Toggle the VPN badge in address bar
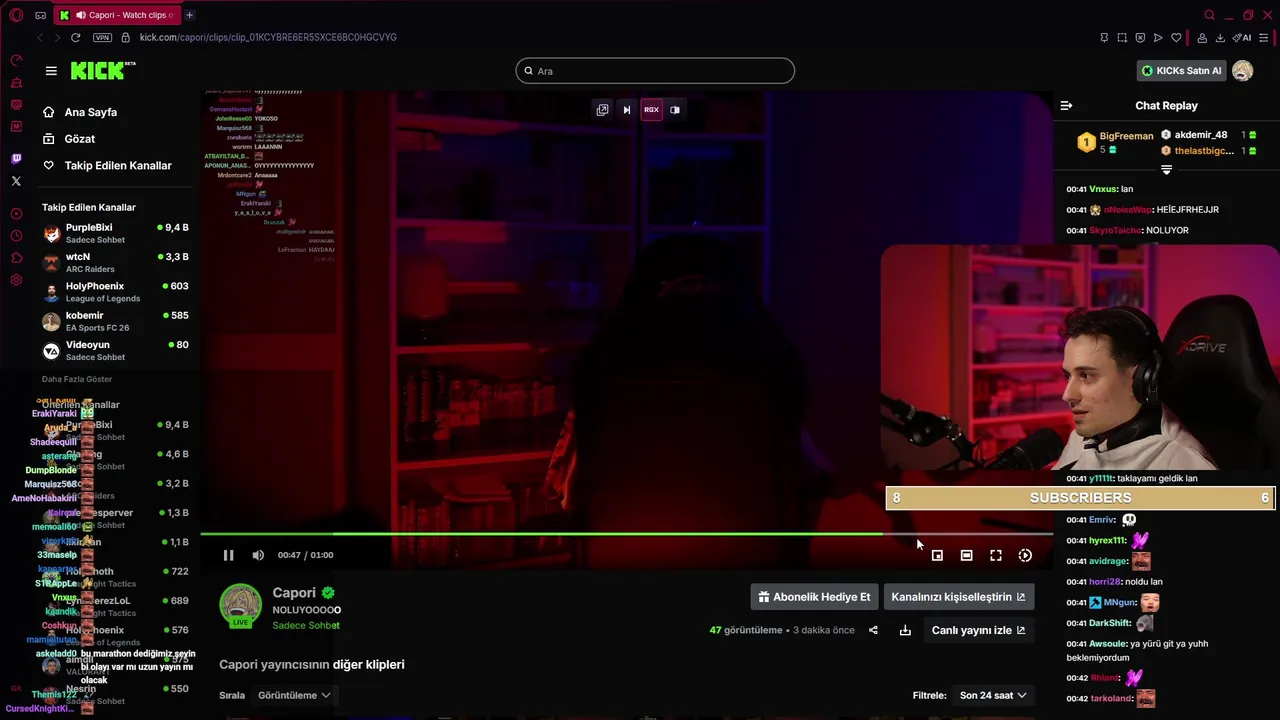The height and width of the screenshot is (720, 1280). point(102,37)
